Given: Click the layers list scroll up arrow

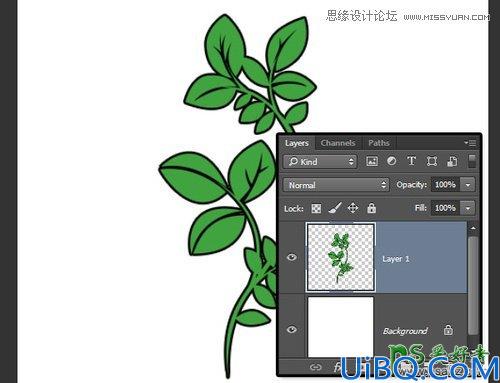Looking at the screenshot, I should (x=473, y=229).
